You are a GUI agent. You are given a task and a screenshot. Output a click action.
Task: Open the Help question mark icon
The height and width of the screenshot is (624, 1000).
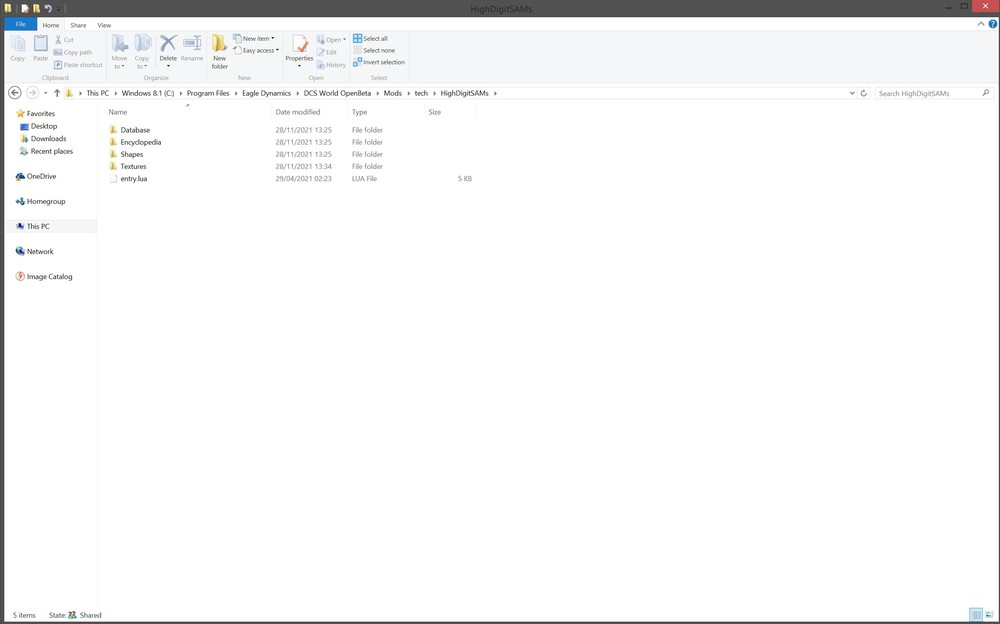(x=992, y=24)
